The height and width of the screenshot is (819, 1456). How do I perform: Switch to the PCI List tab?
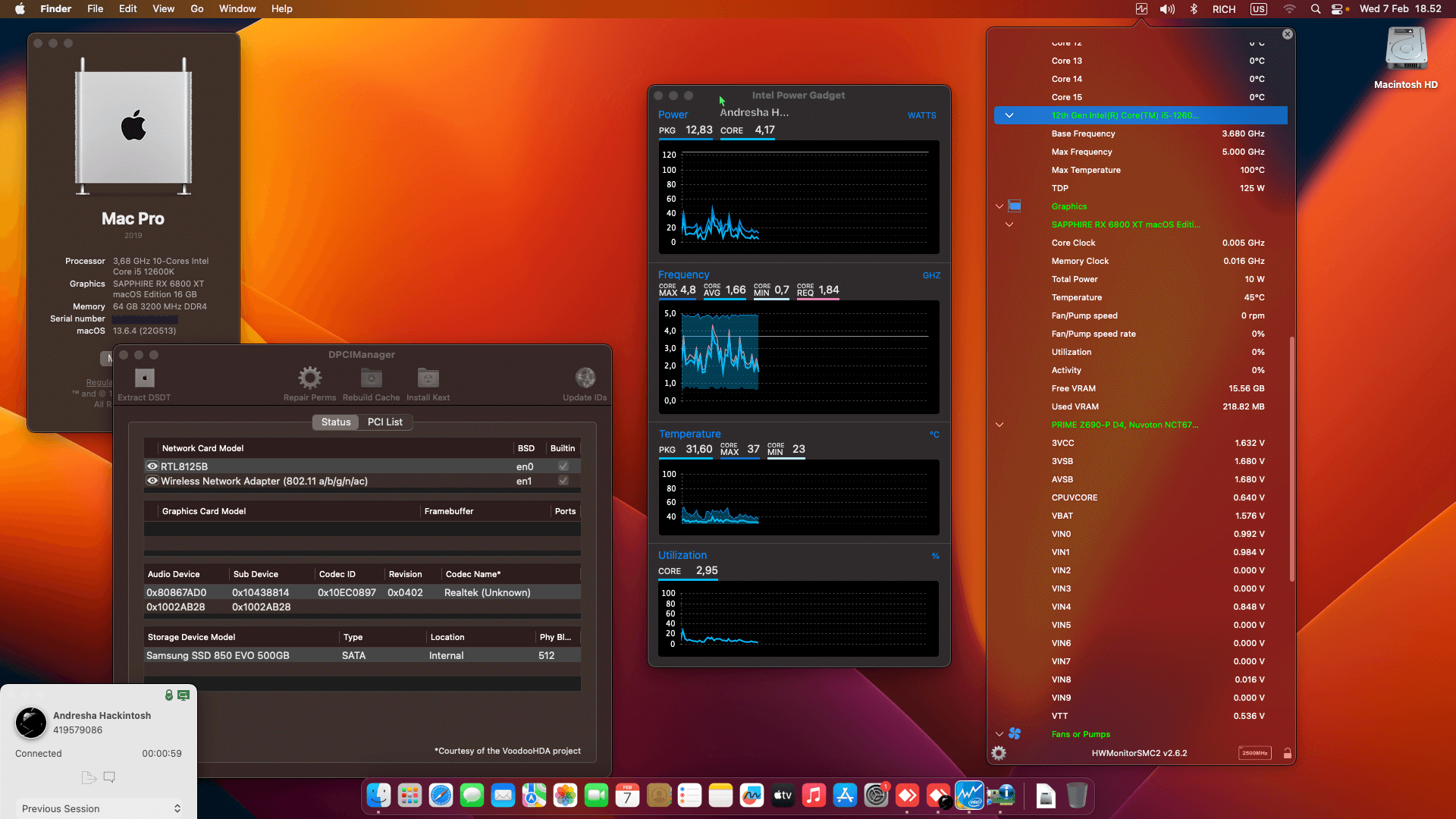tap(385, 422)
